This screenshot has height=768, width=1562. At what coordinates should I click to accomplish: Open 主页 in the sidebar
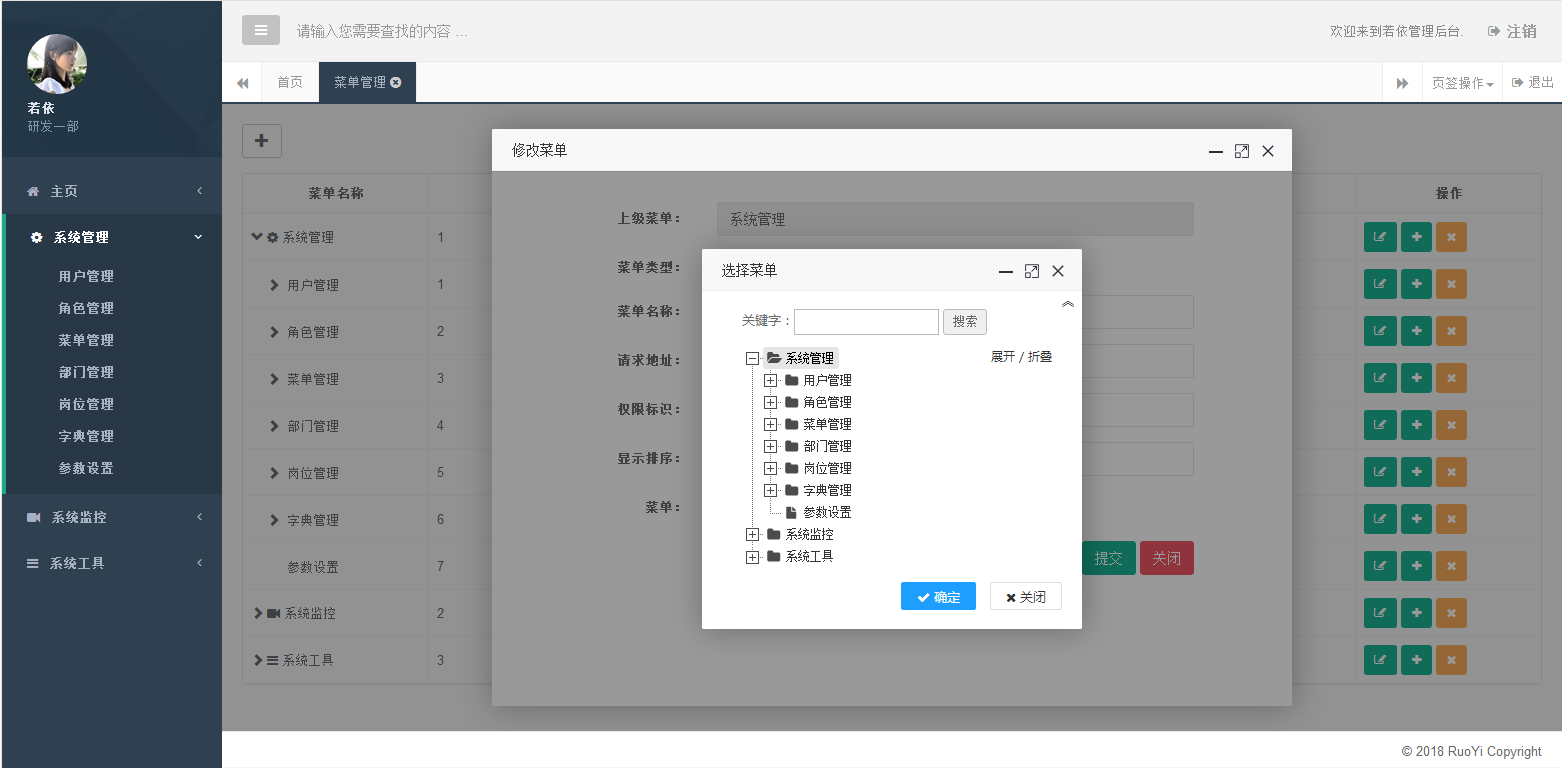(112, 191)
